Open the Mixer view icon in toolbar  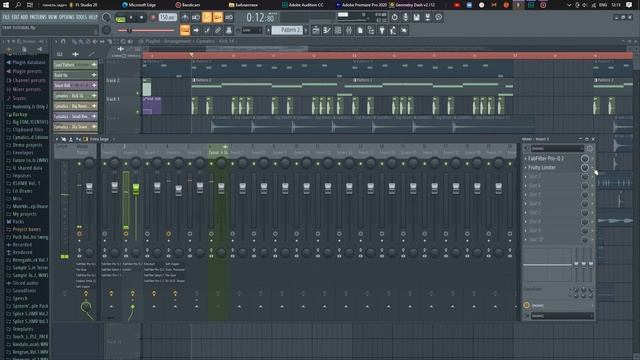[349, 30]
